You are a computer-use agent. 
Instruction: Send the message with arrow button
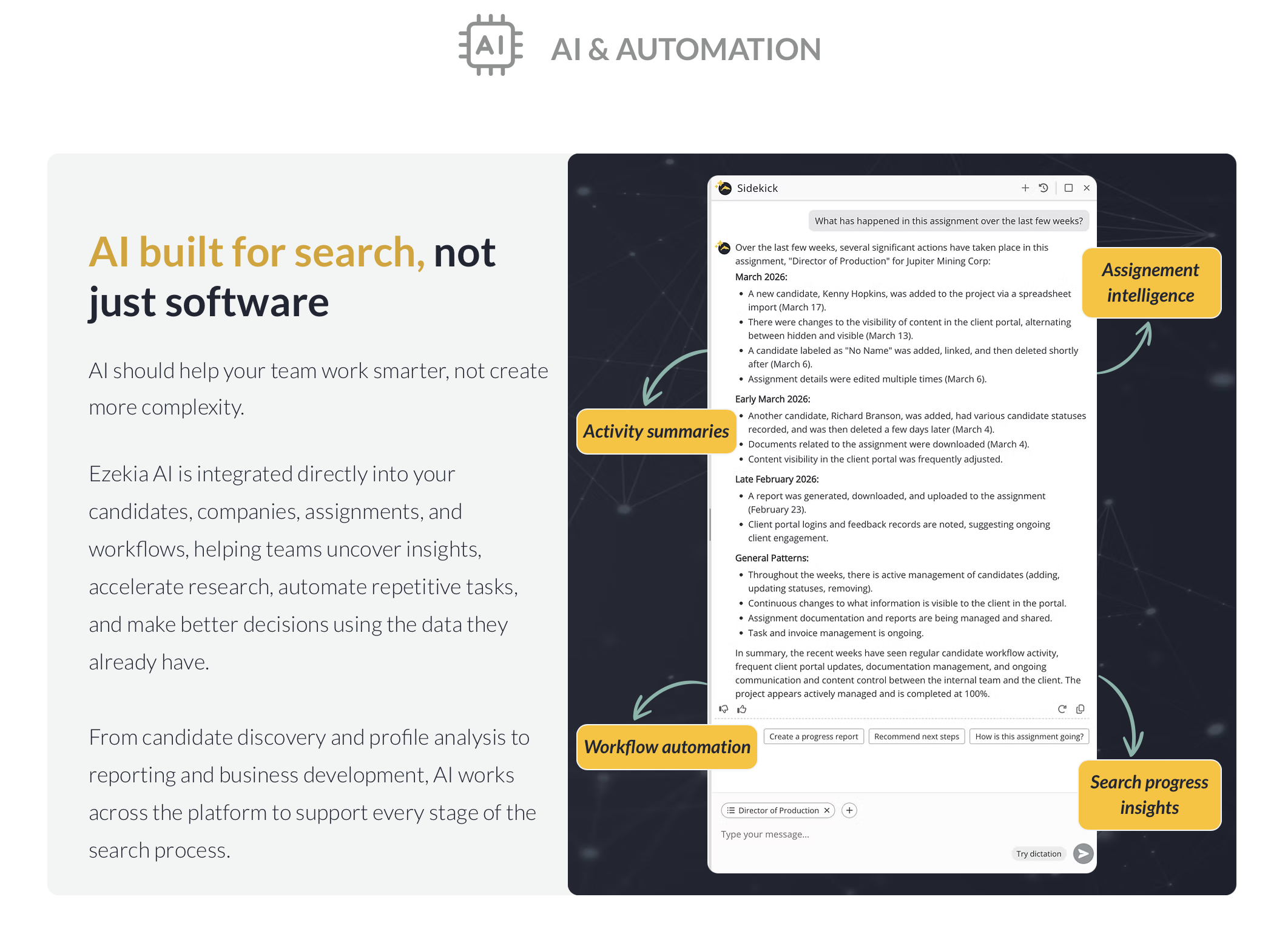[x=1083, y=853]
